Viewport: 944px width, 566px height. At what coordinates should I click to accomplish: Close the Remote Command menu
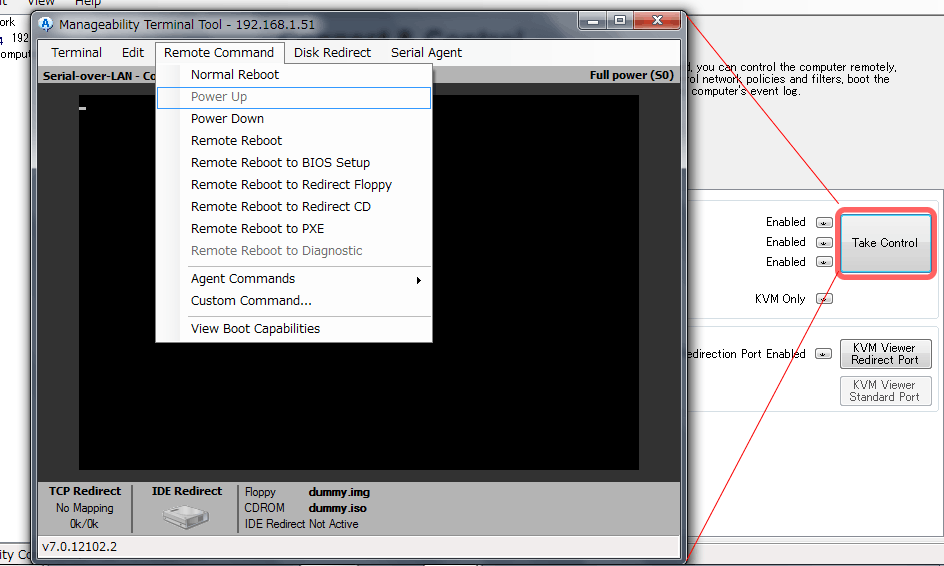pos(219,53)
